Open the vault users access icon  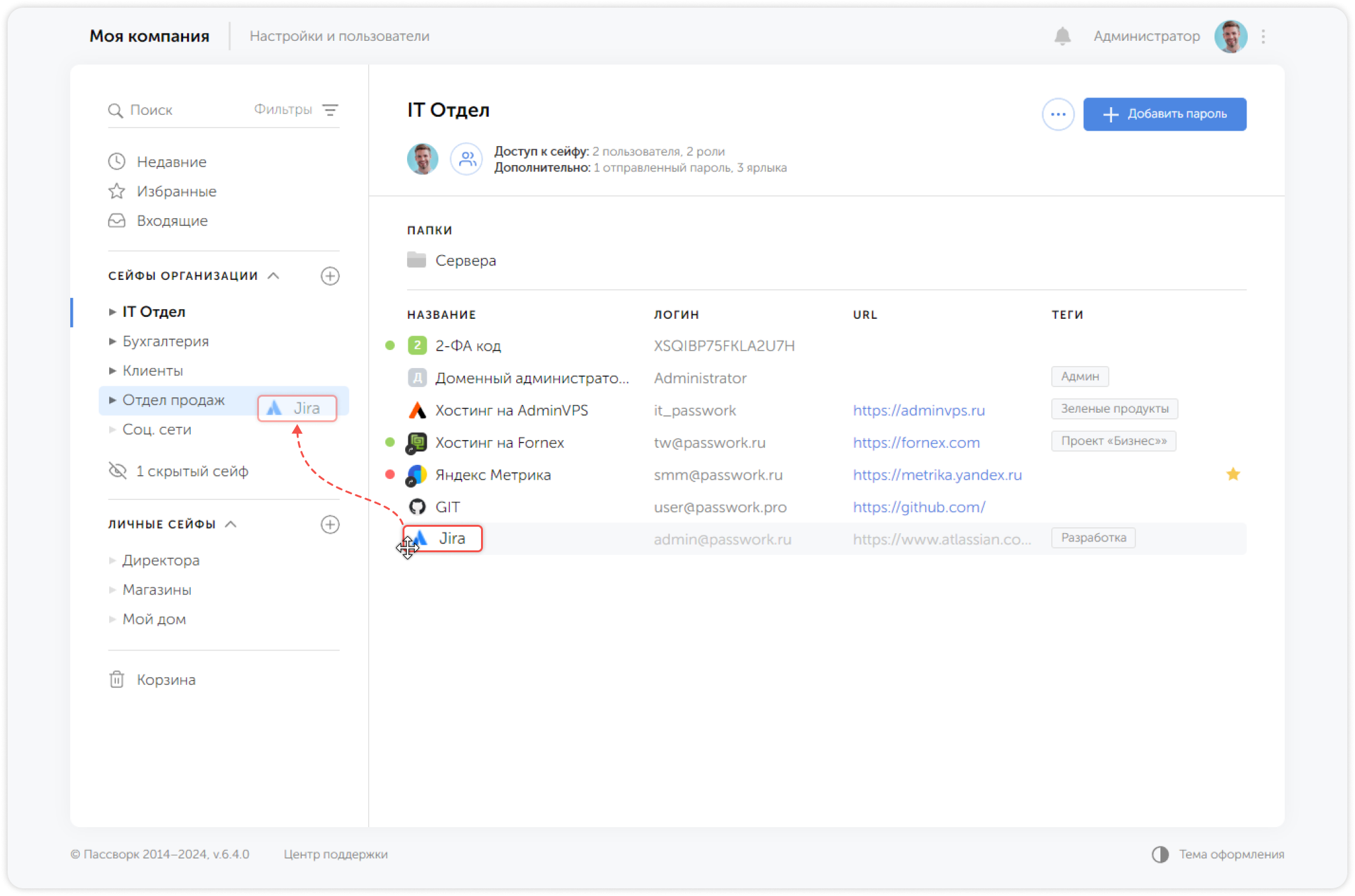coord(467,159)
